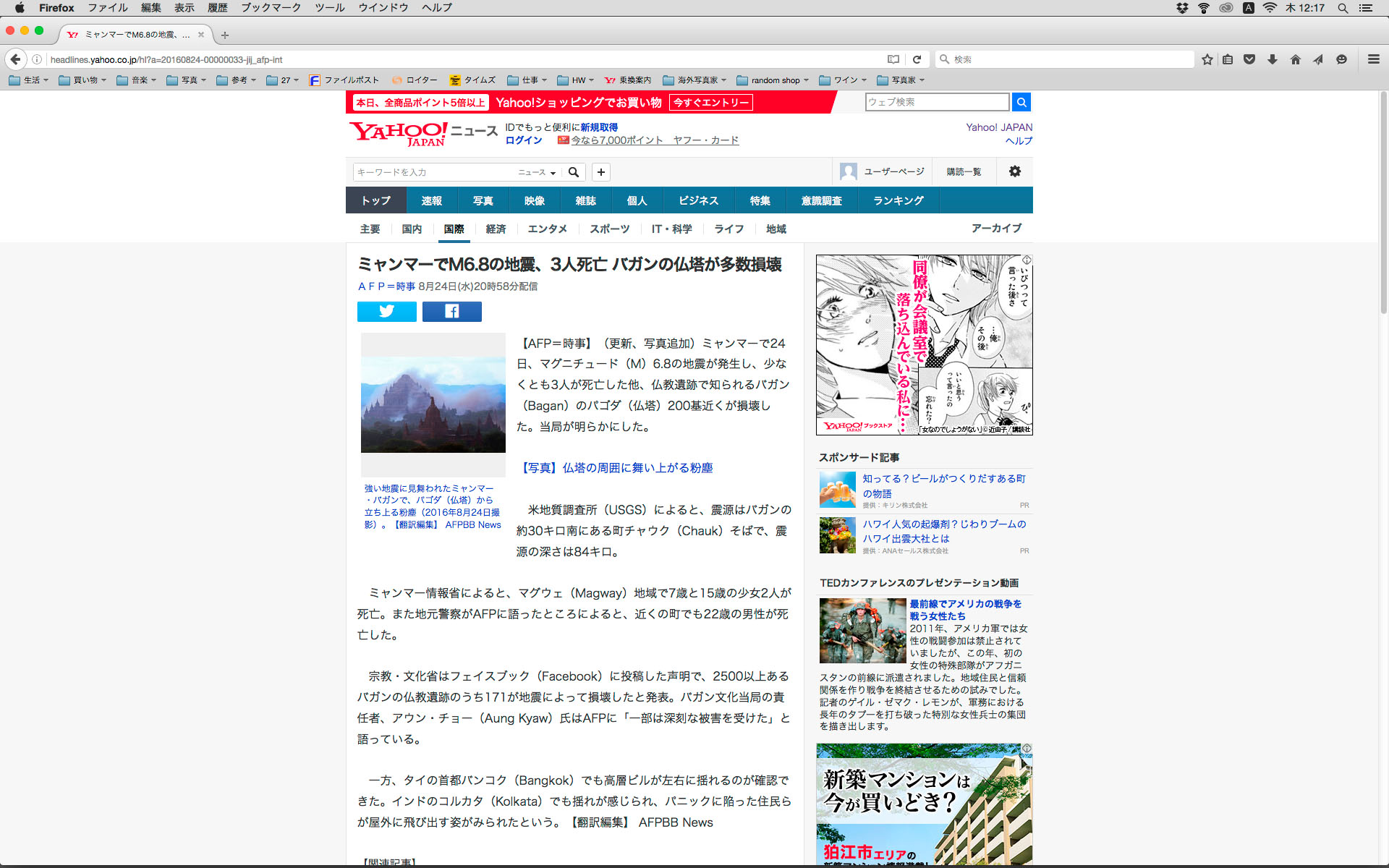
Task: Click the Twitter share button
Action: [386, 311]
